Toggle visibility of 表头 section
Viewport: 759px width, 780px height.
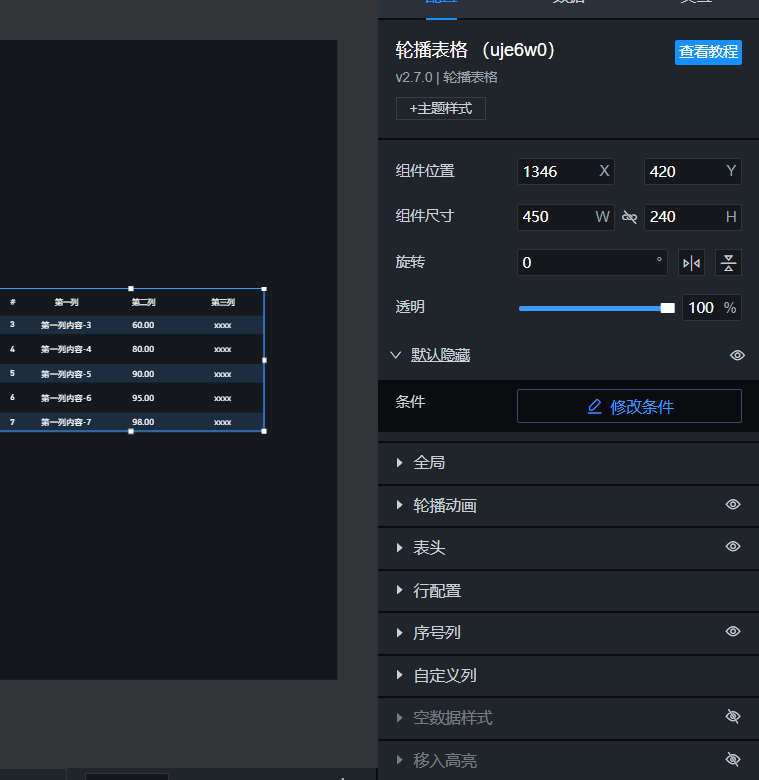pyautogui.click(x=733, y=546)
